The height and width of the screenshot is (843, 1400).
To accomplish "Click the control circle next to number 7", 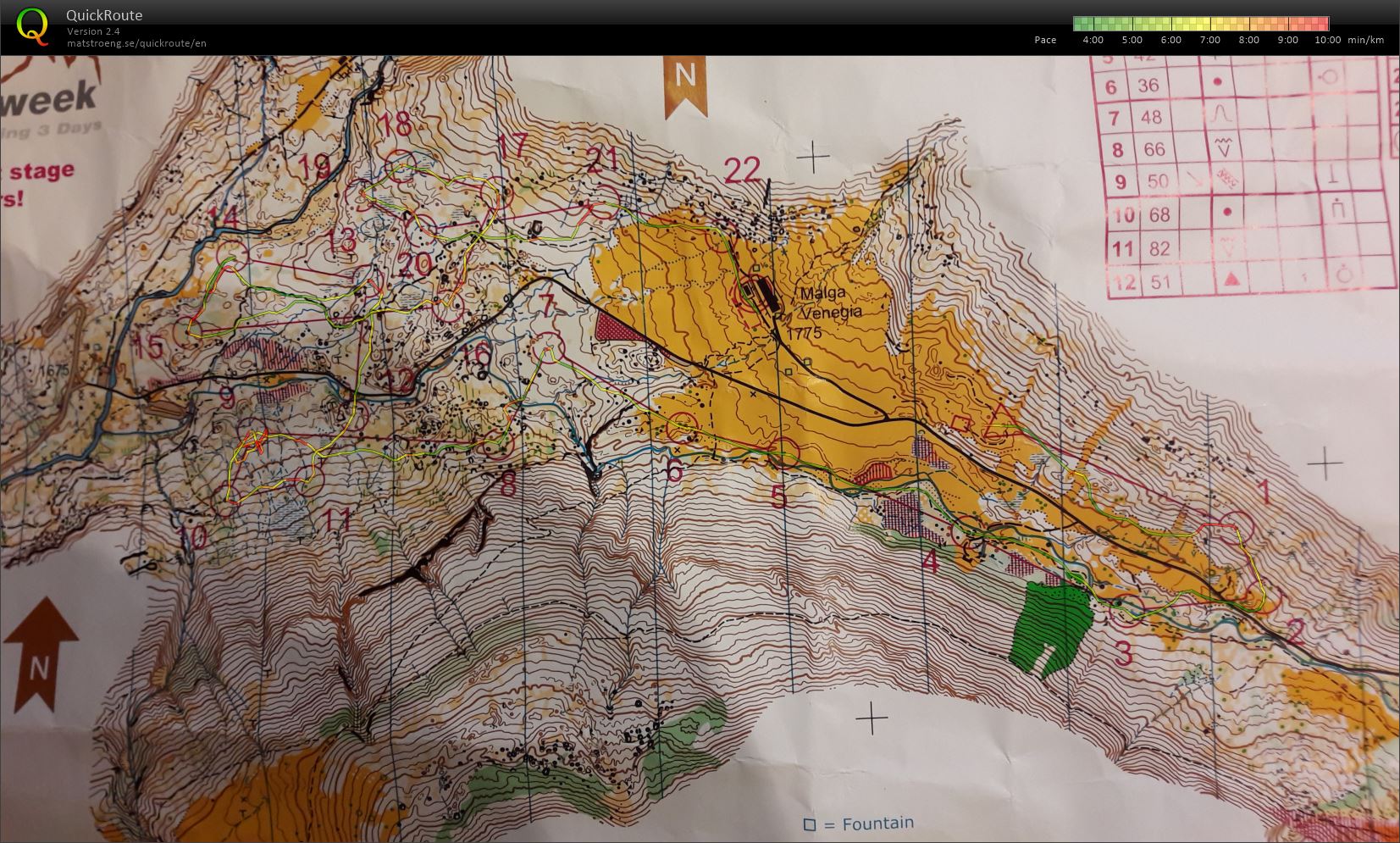I will click(x=551, y=346).
